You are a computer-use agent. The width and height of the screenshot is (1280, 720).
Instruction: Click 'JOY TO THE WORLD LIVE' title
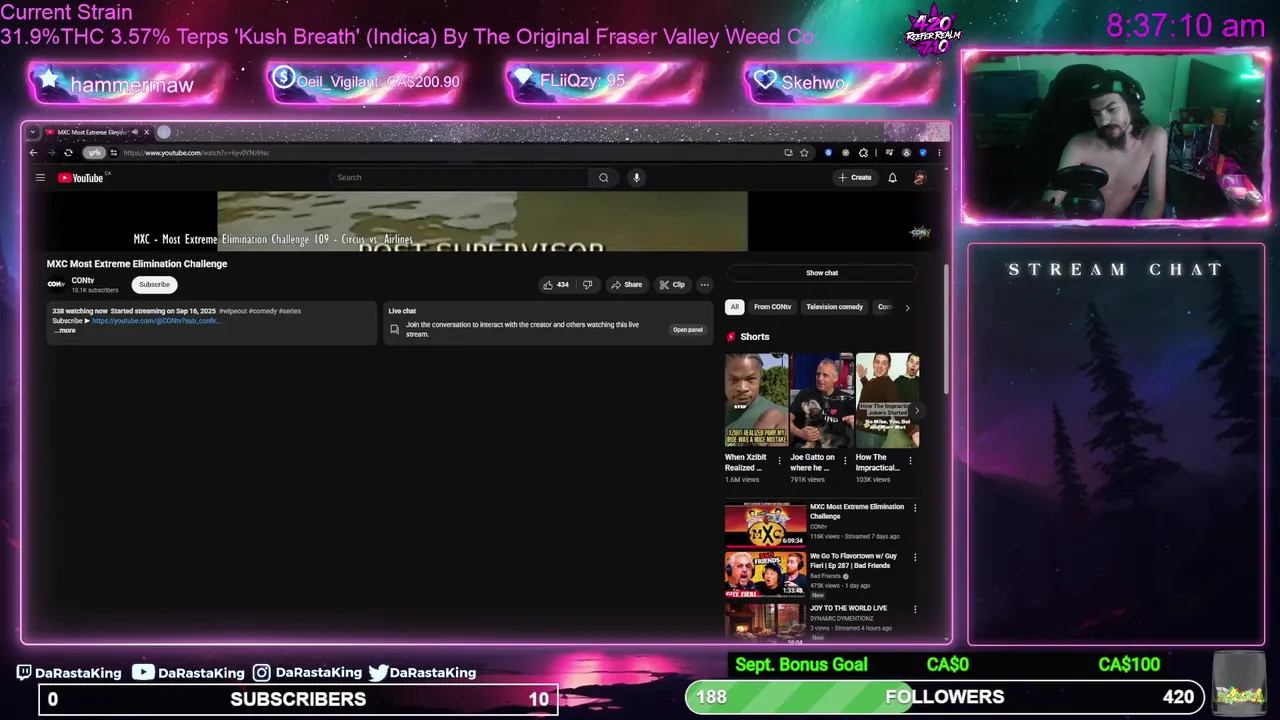click(848, 608)
